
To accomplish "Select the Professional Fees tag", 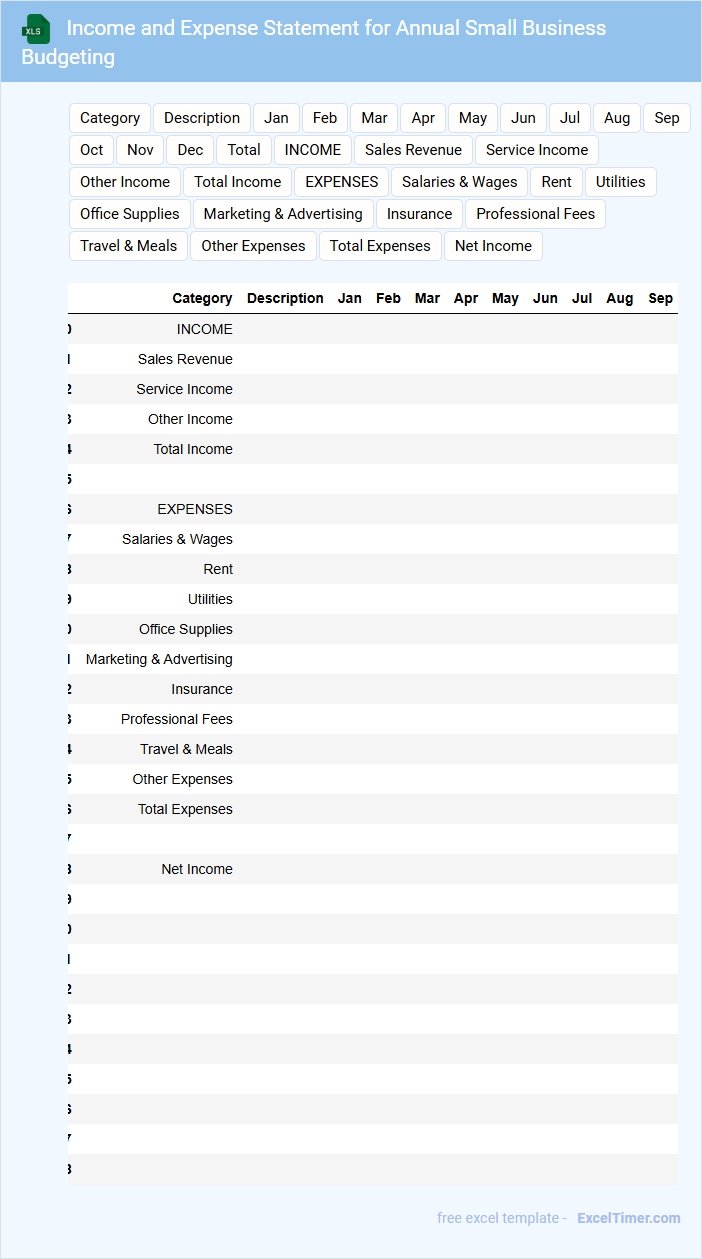I will [x=536, y=214].
